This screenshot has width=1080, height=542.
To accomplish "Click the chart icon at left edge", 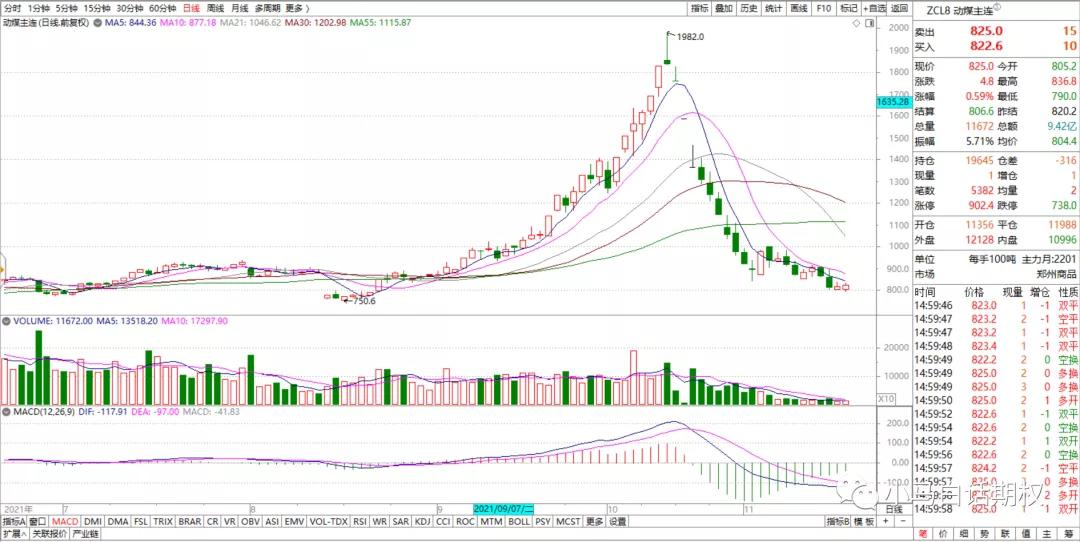I will [x=3, y=272].
